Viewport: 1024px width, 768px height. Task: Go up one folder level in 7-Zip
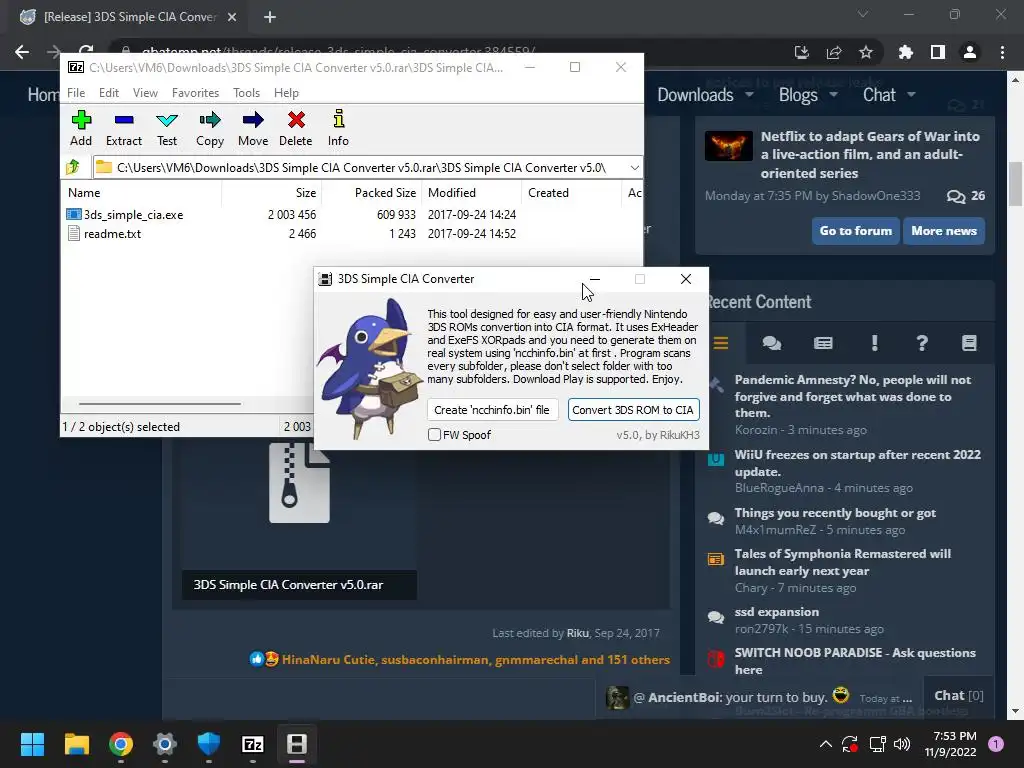point(73,168)
